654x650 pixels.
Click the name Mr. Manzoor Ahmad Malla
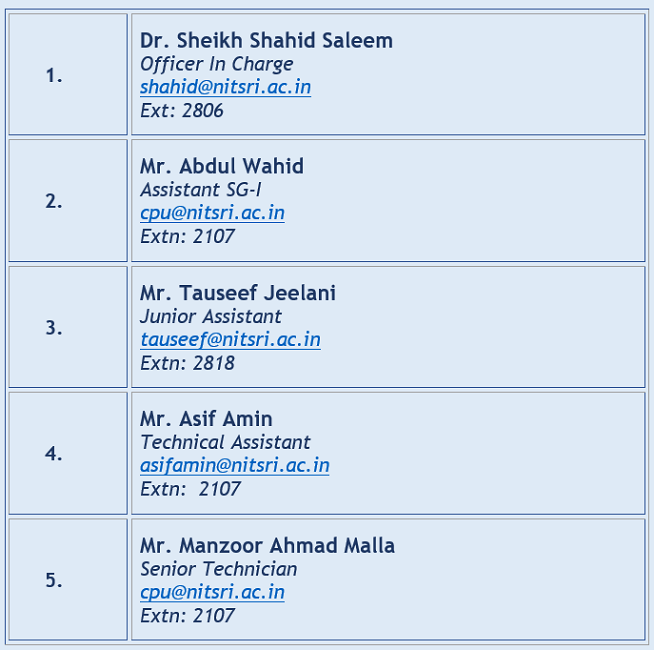(267, 546)
